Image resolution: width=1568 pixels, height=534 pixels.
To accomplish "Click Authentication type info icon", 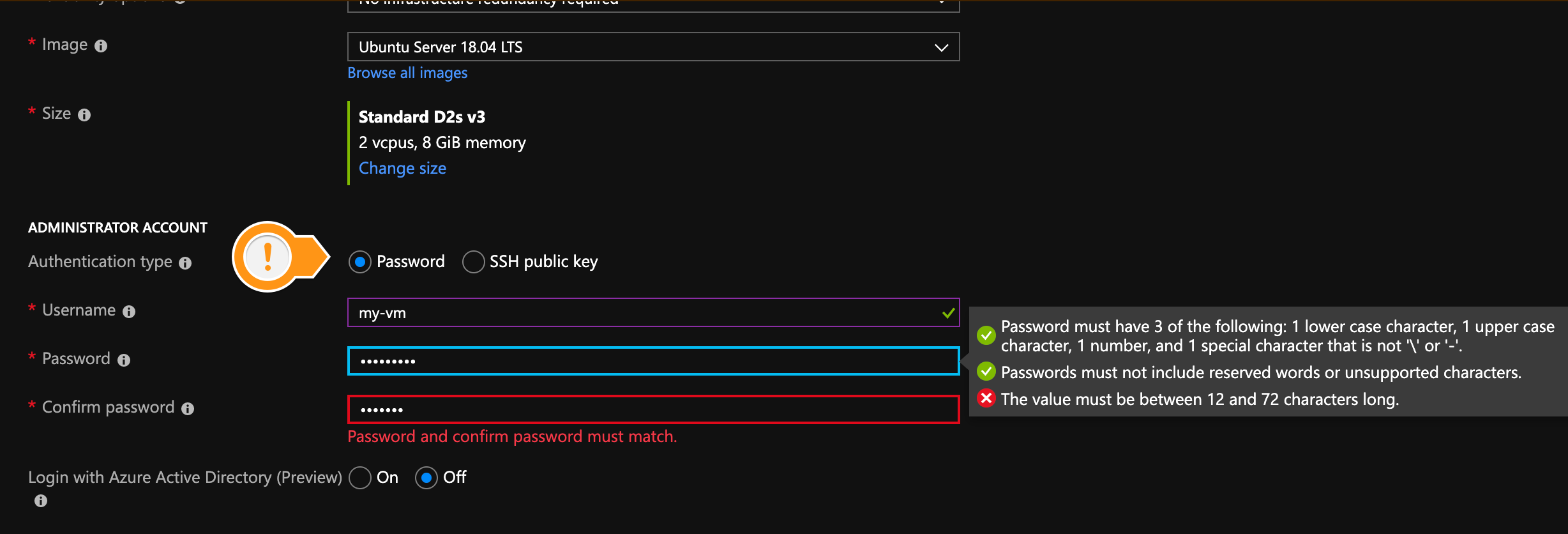I will click(x=185, y=263).
